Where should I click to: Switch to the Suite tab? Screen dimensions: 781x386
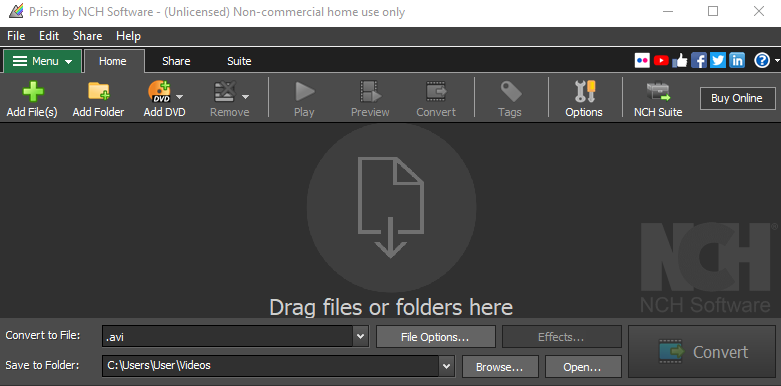click(239, 61)
